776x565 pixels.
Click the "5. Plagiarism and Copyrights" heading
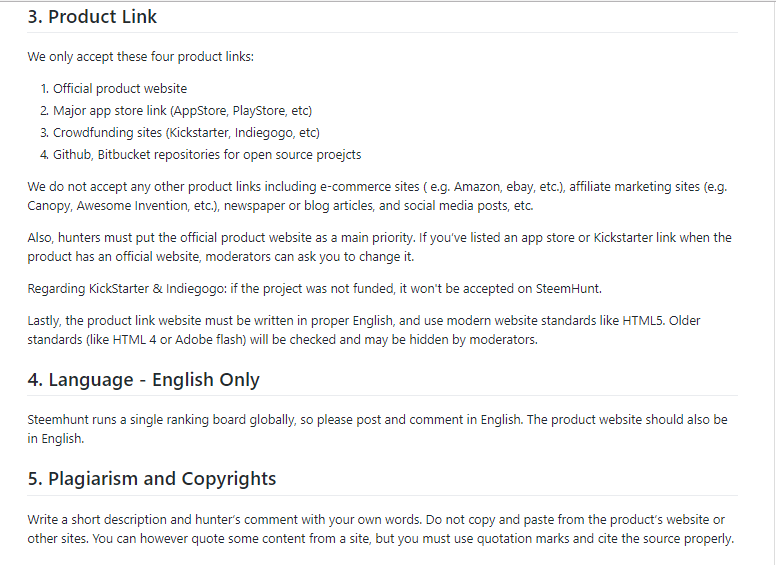pos(152,478)
